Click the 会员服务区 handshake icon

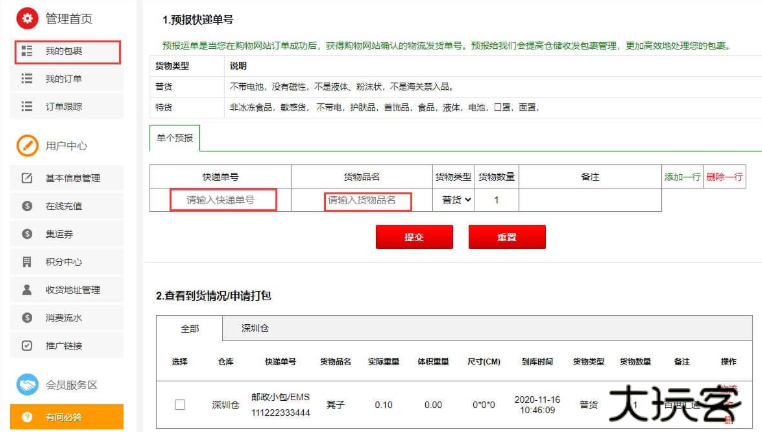[x=27, y=384]
